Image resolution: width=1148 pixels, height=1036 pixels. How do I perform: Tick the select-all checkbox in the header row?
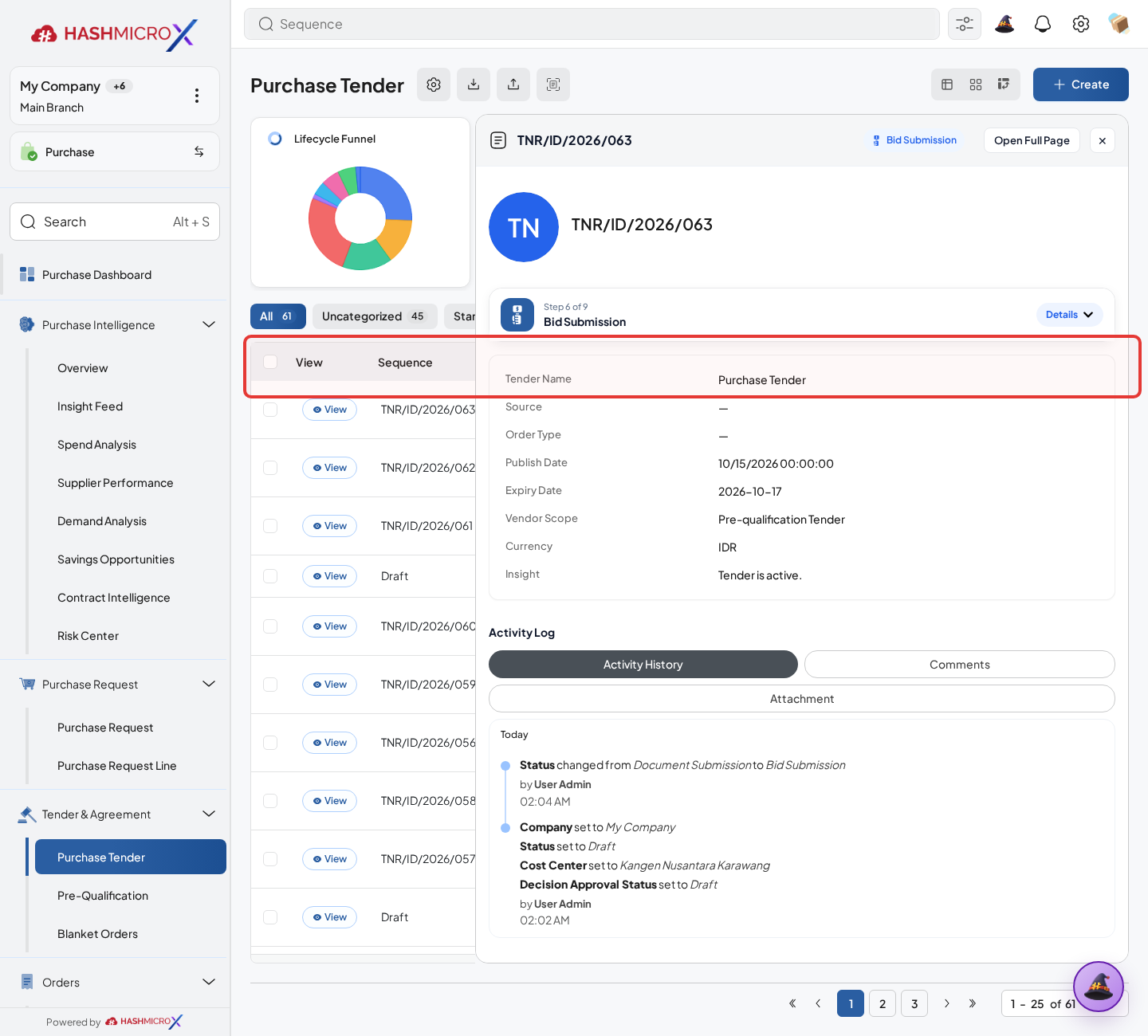point(270,362)
